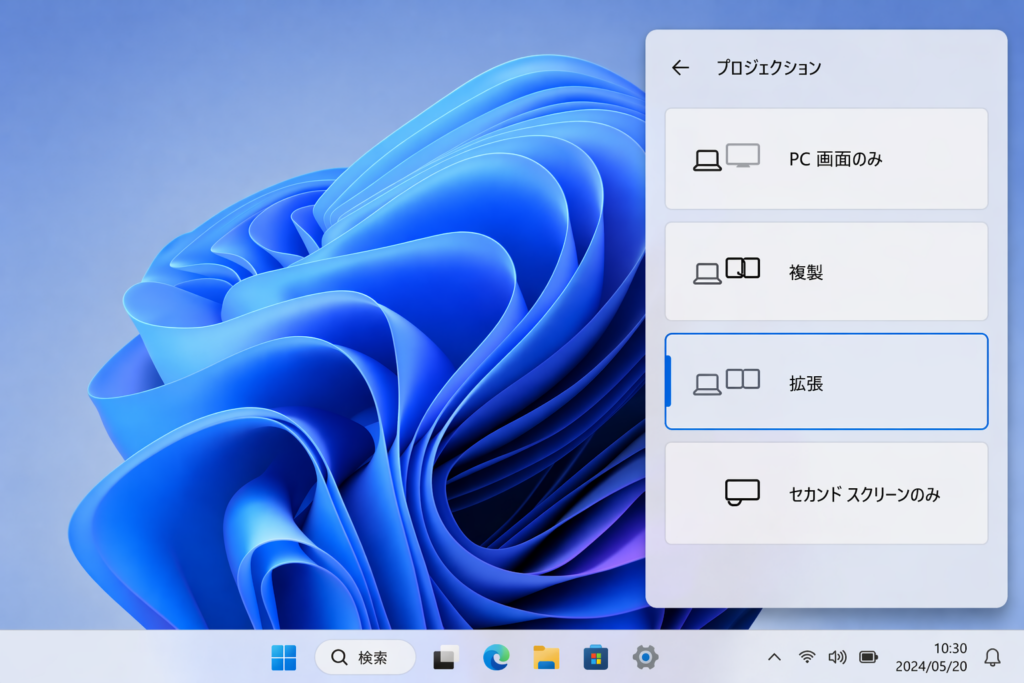Choose セカンド スクリーンのみ option
This screenshot has width=1024, height=683.
[826, 493]
